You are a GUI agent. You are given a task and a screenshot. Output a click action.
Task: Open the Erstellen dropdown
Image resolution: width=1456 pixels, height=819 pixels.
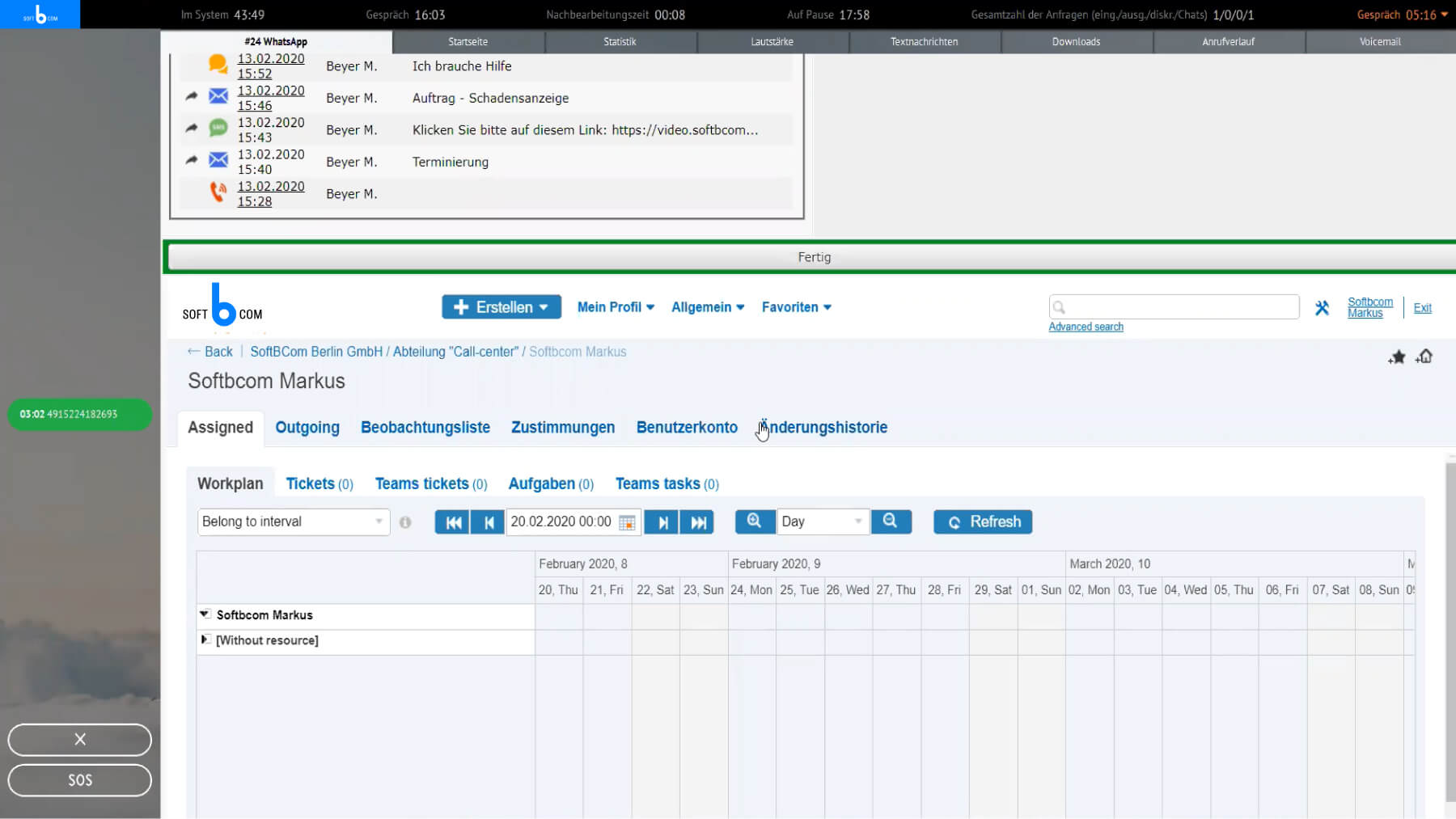(x=502, y=307)
